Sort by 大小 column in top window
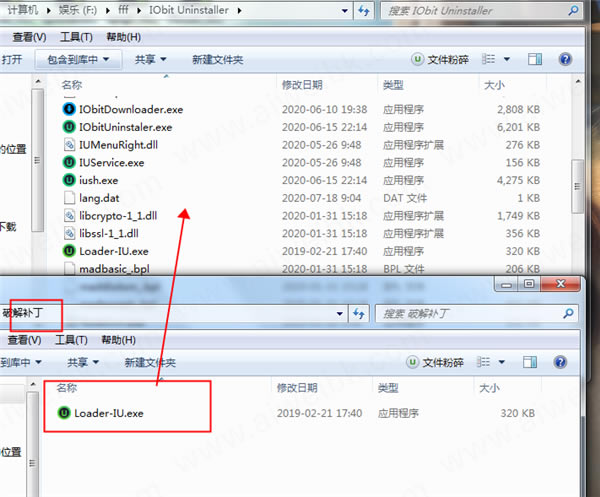This screenshot has height=497, width=600. 494,85
